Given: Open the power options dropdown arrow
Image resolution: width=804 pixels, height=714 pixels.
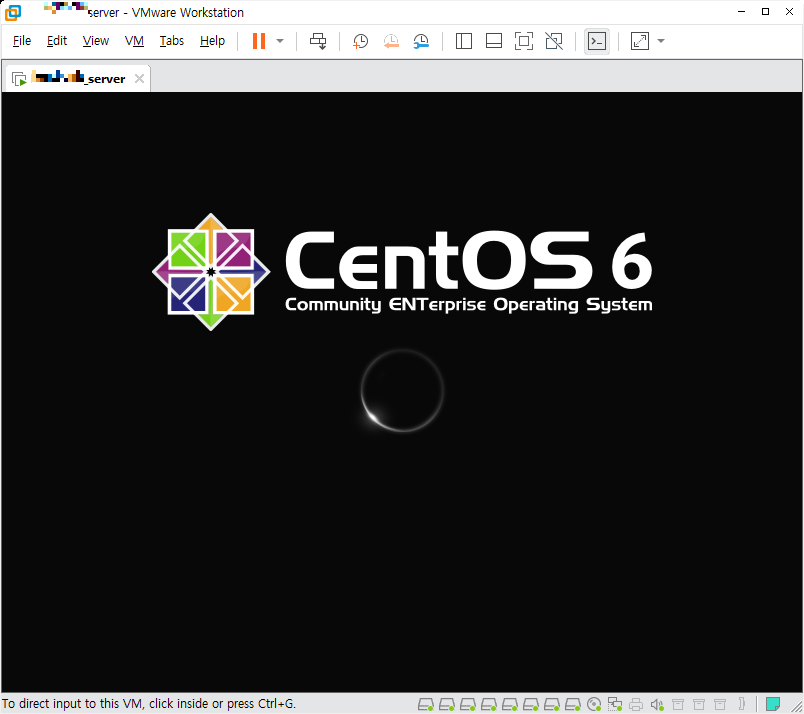Looking at the screenshot, I should pos(280,41).
